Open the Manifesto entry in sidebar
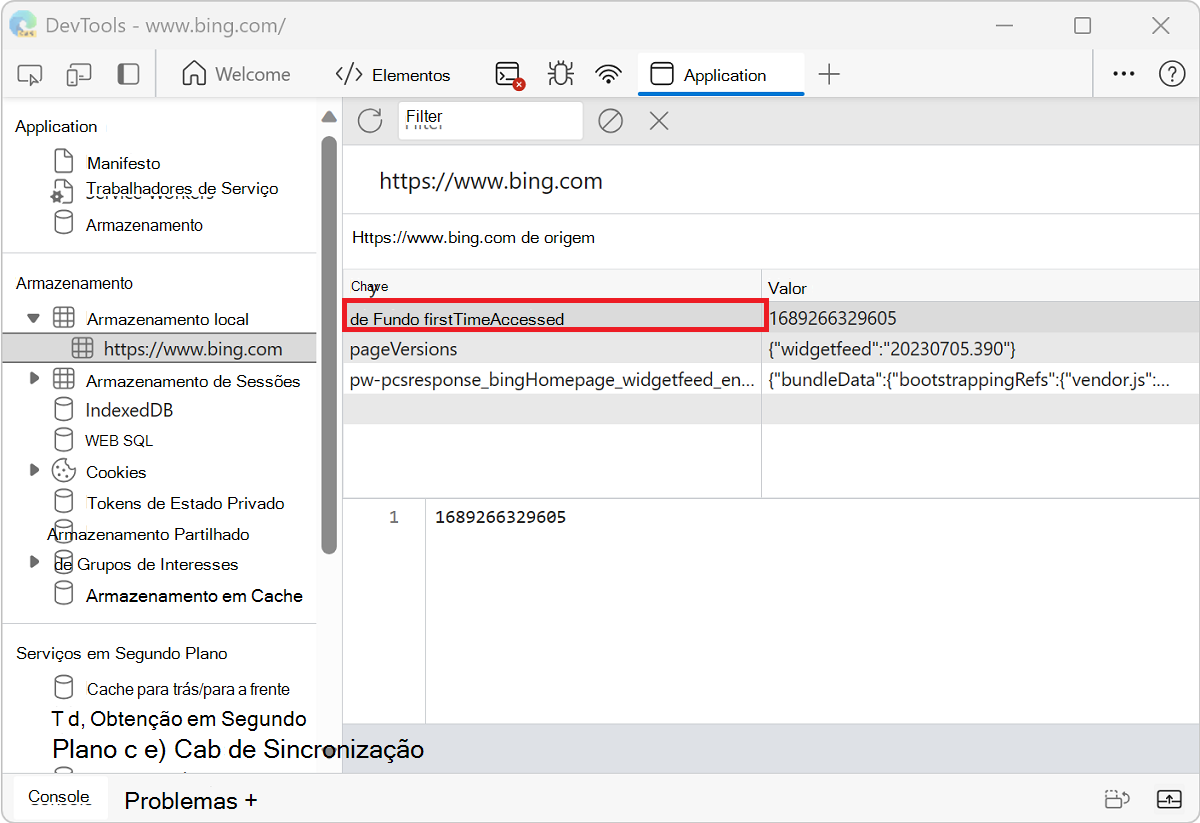The image size is (1200, 823). coord(124,162)
